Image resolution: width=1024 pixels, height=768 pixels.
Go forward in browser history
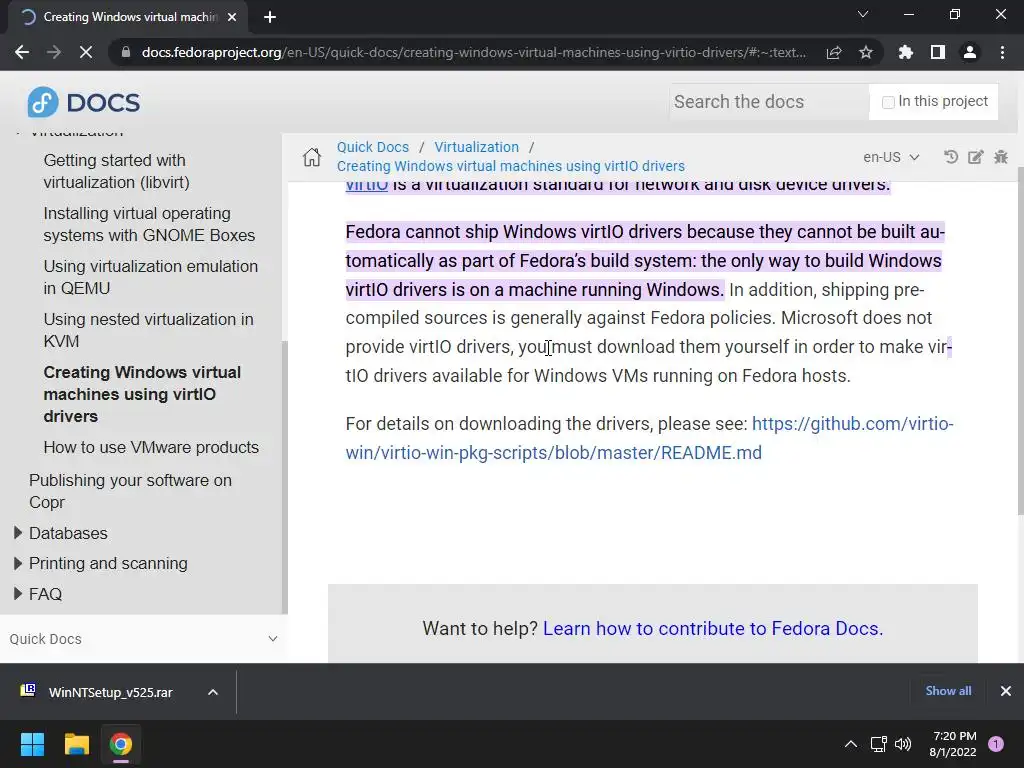(x=54, y=52)
